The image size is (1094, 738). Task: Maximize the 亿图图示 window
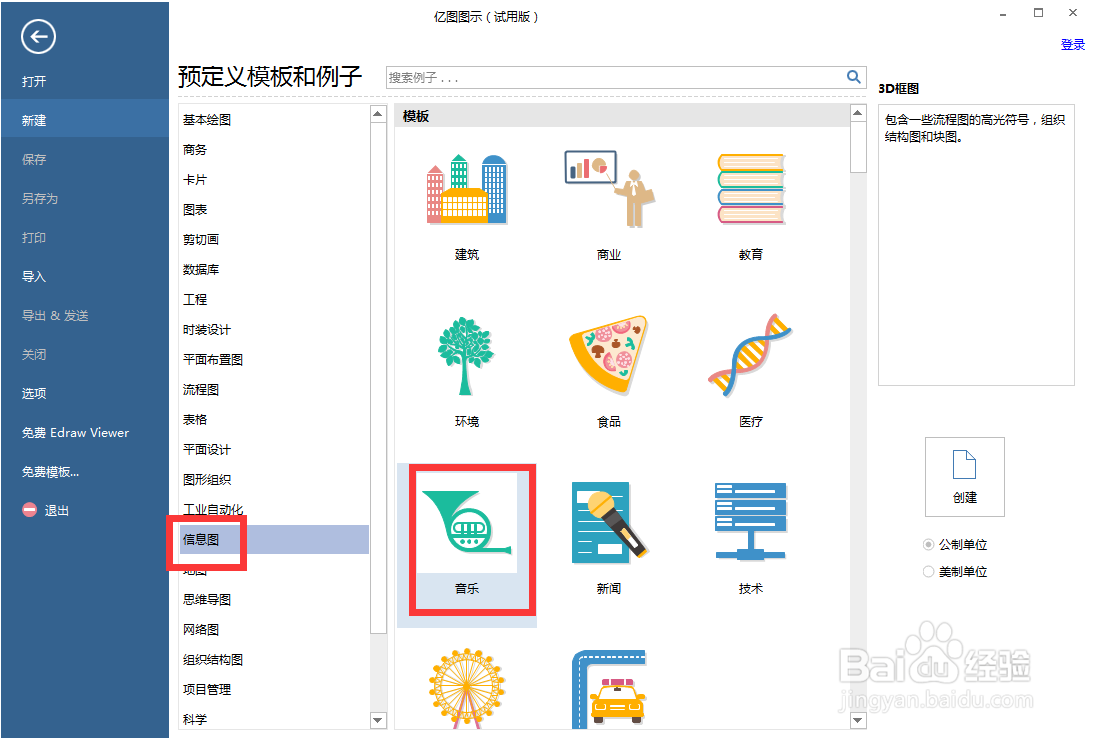[1038, 13]
